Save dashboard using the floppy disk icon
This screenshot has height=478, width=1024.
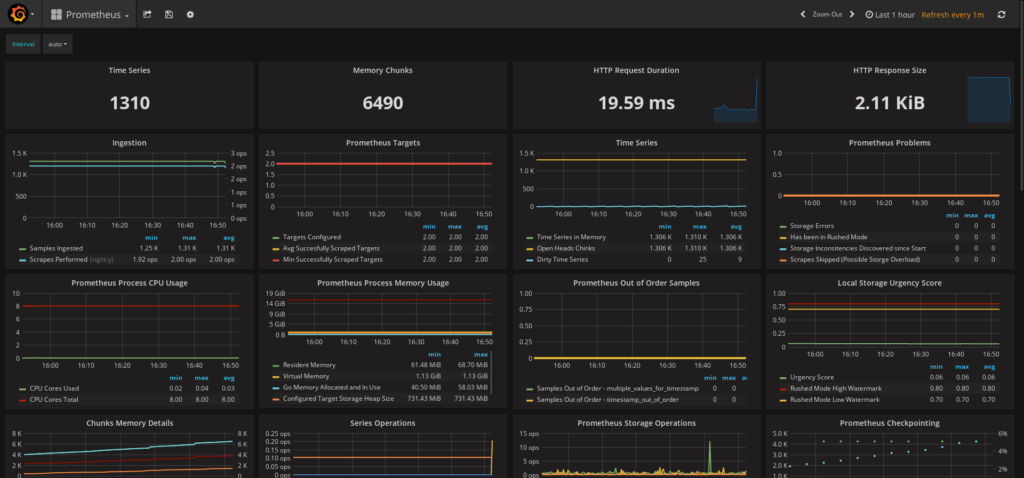(168, 14)
